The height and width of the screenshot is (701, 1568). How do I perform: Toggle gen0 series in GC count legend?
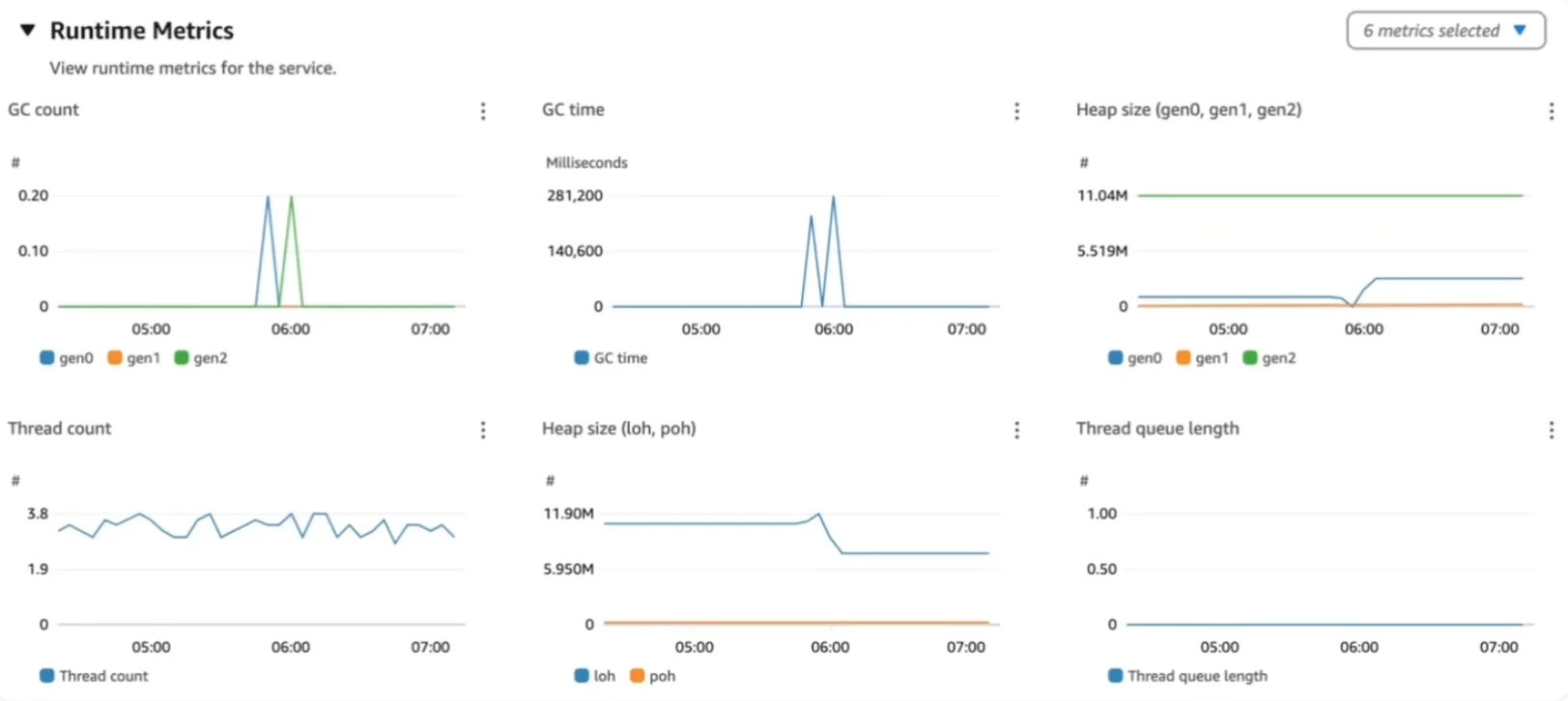pos(67,358)
